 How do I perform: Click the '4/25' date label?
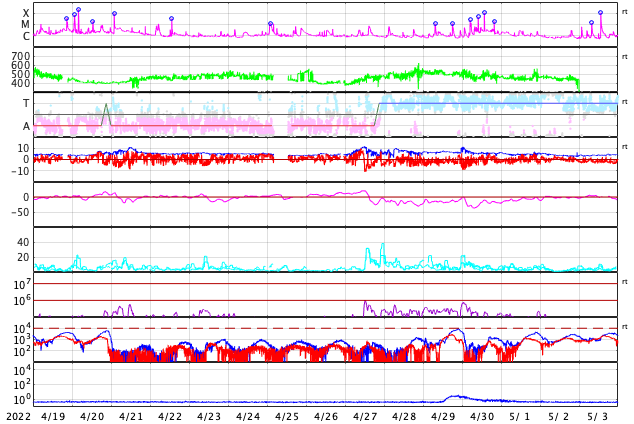pyautogui.click(x=287, y=416)
